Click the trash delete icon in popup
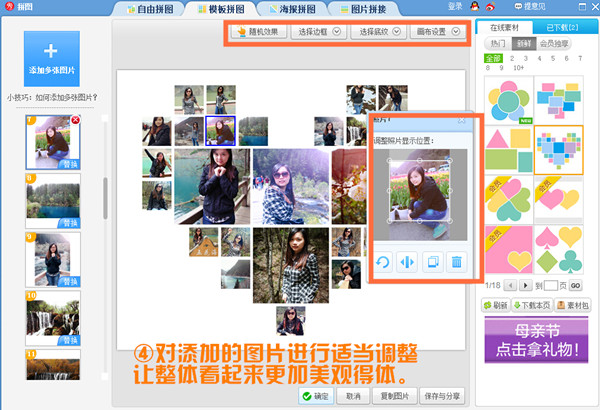 pyautogui.click(x=456, y=262)
